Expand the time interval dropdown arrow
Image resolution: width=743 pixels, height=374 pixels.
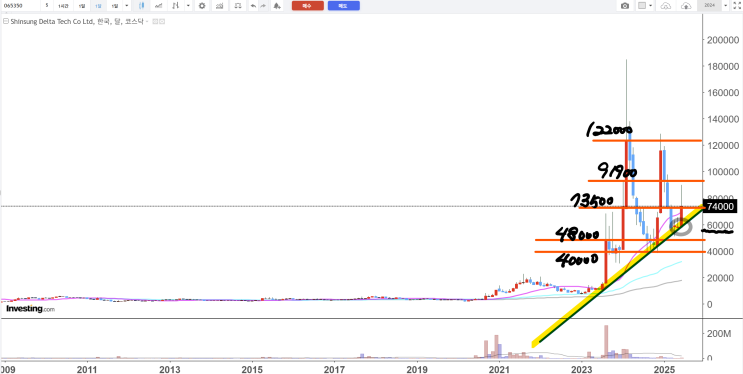tap(127, 6)
